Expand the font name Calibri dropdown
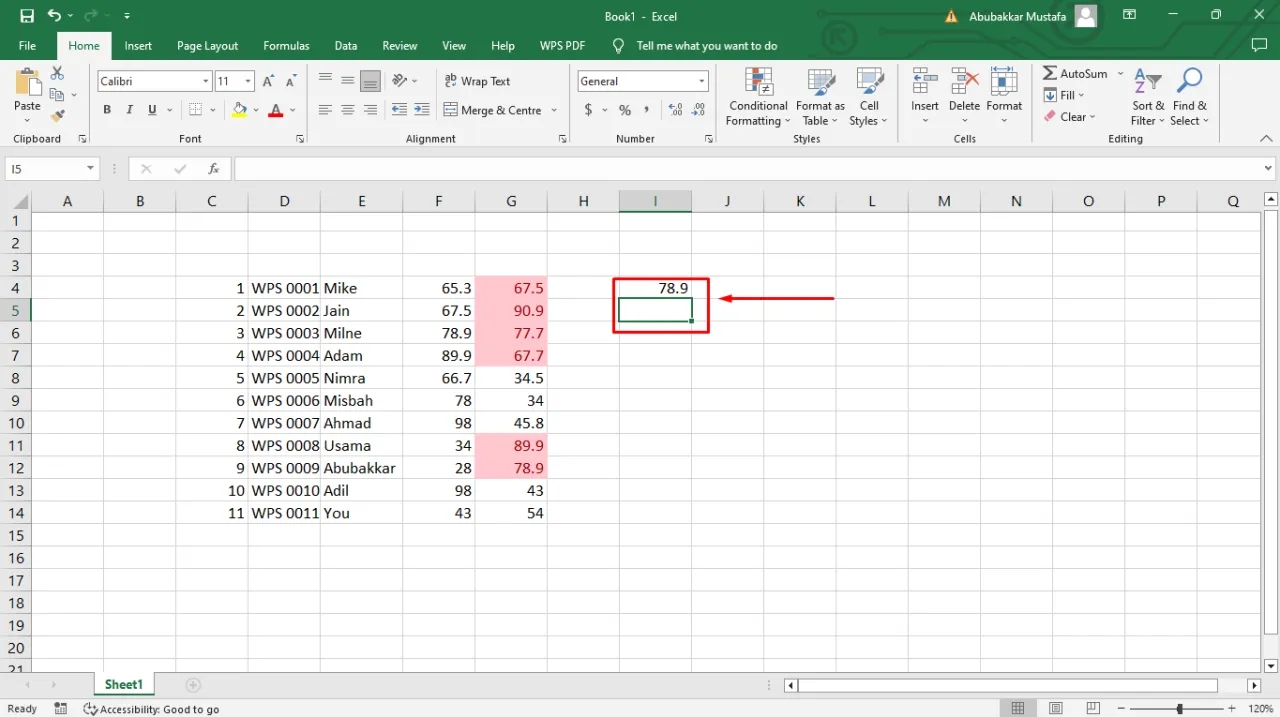 click(206, 82)
